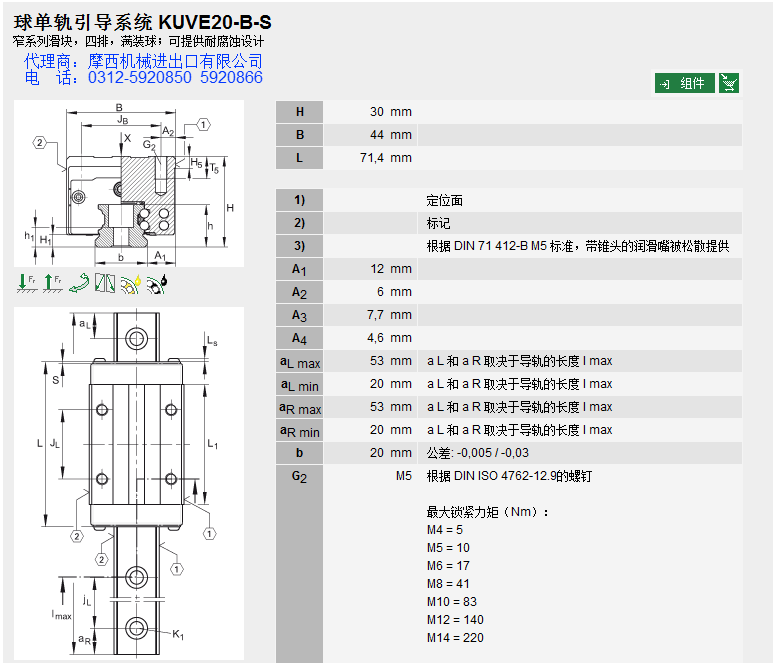Image resolution: width=773 pixels, height=663 pixels.
Task: Click the agent name 摩西机械进出口有限公司
Action: click(x=175, y=61)
